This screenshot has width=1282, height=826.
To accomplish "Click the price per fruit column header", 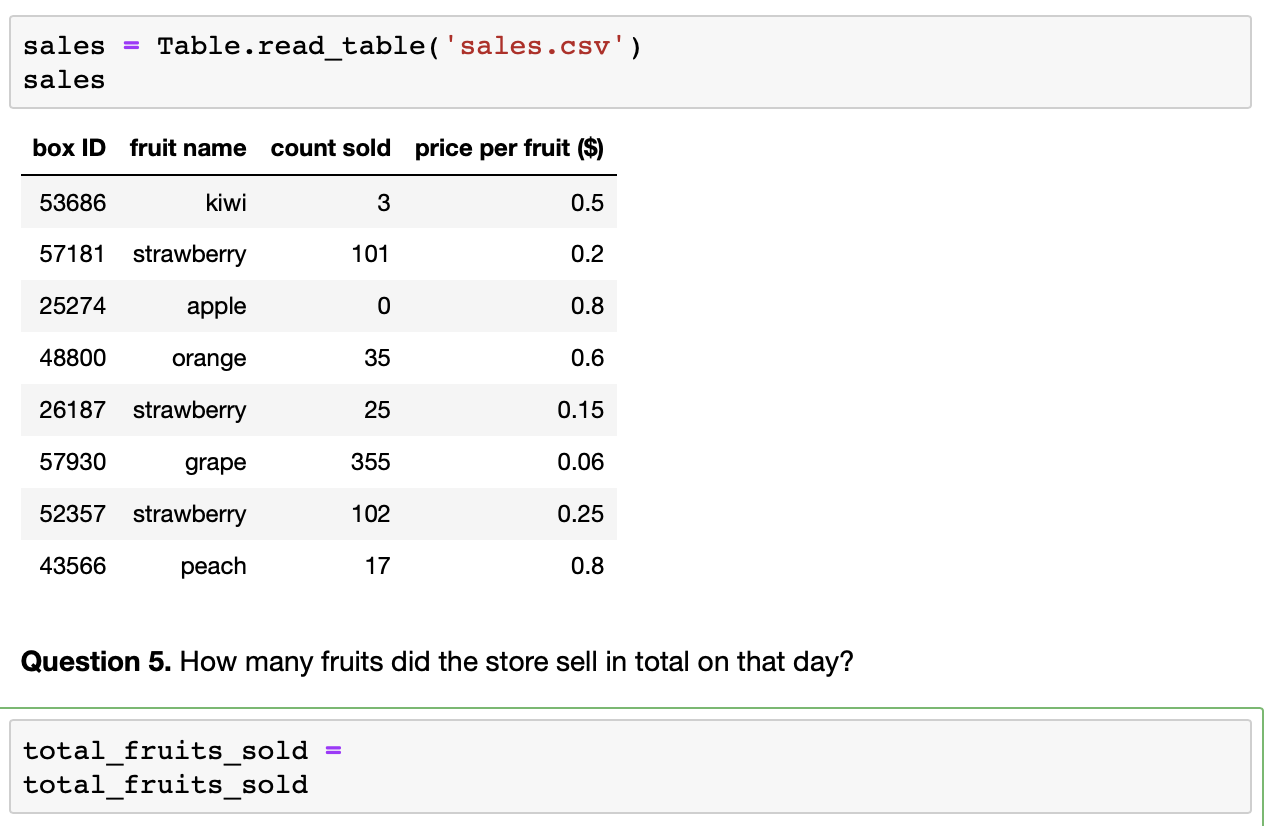I will coord(510,148).
